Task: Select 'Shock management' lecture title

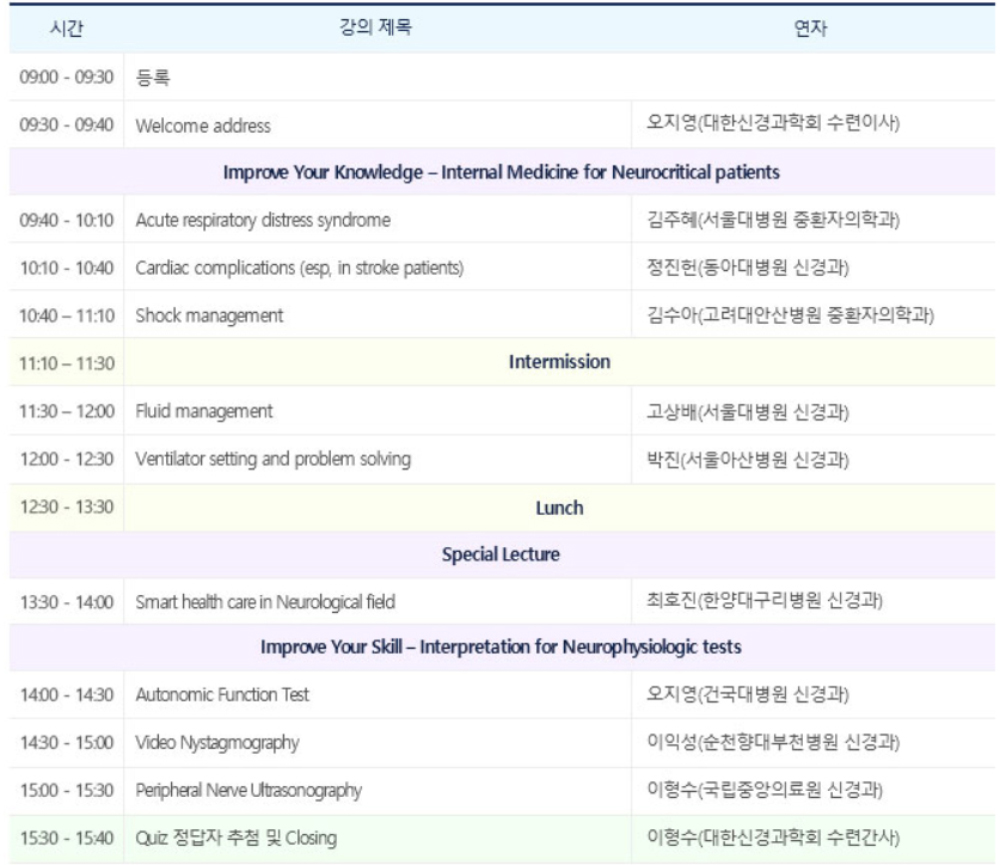Action: (209, 316)
